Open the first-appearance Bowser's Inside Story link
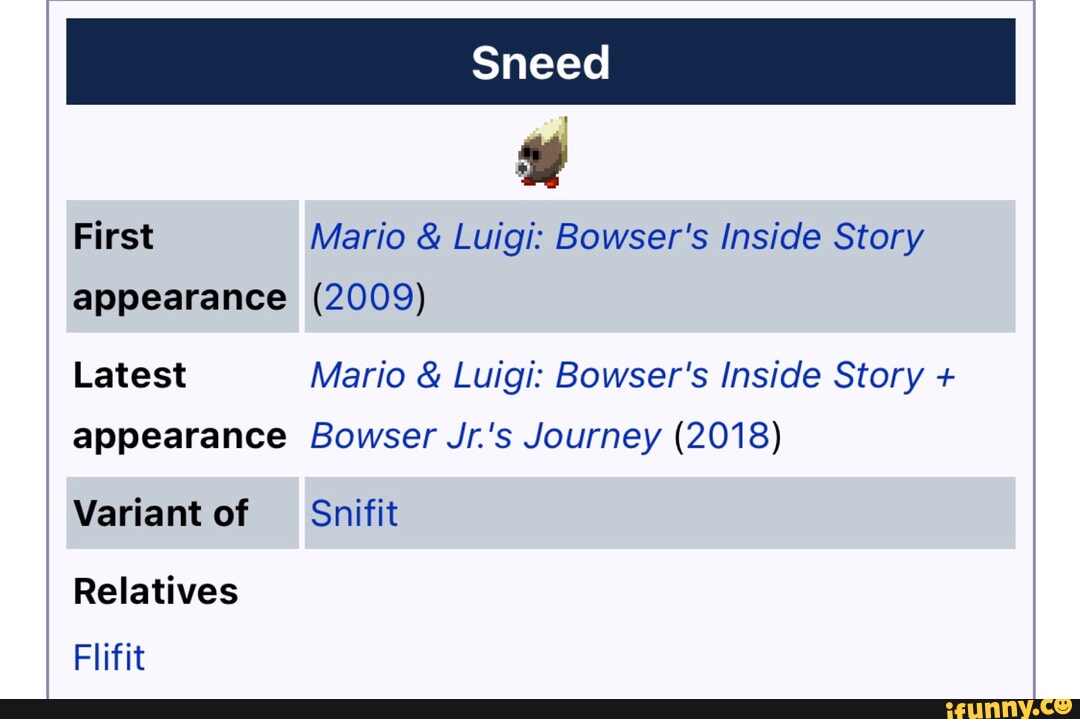This screenshot has width=1080, height=719. tap(616, 237)
